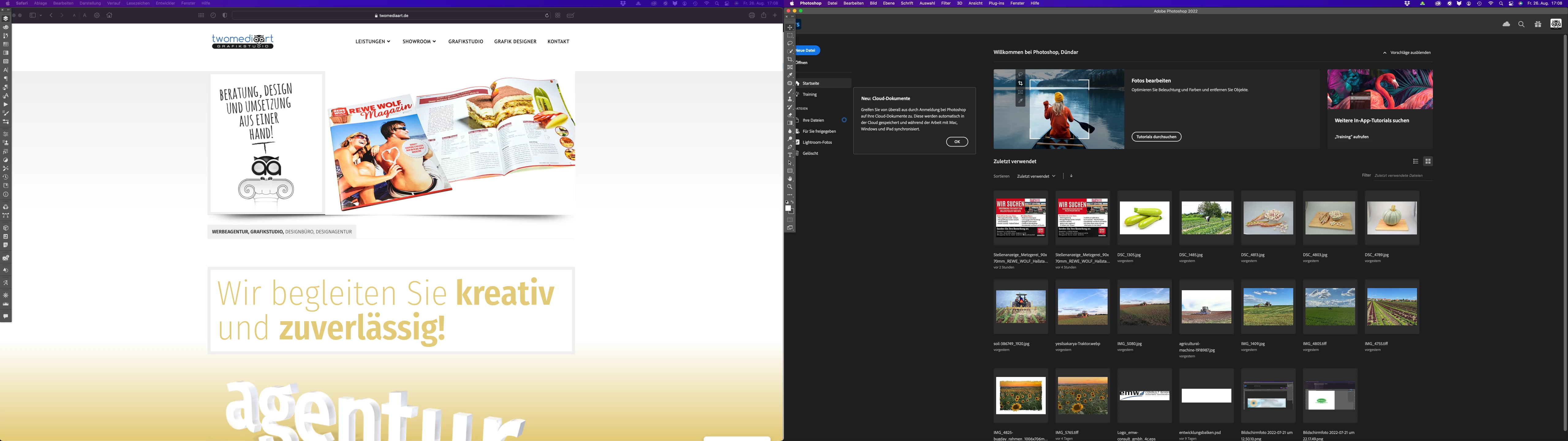
Task: Open Ebene menu in menu bar
Action: [889, 4]
